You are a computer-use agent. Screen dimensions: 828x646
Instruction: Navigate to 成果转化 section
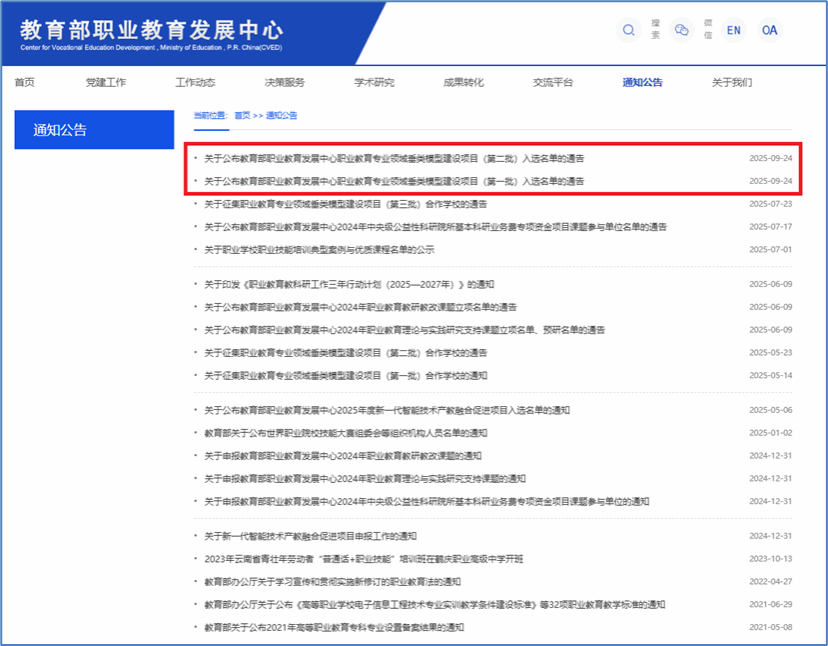[463, 83]
